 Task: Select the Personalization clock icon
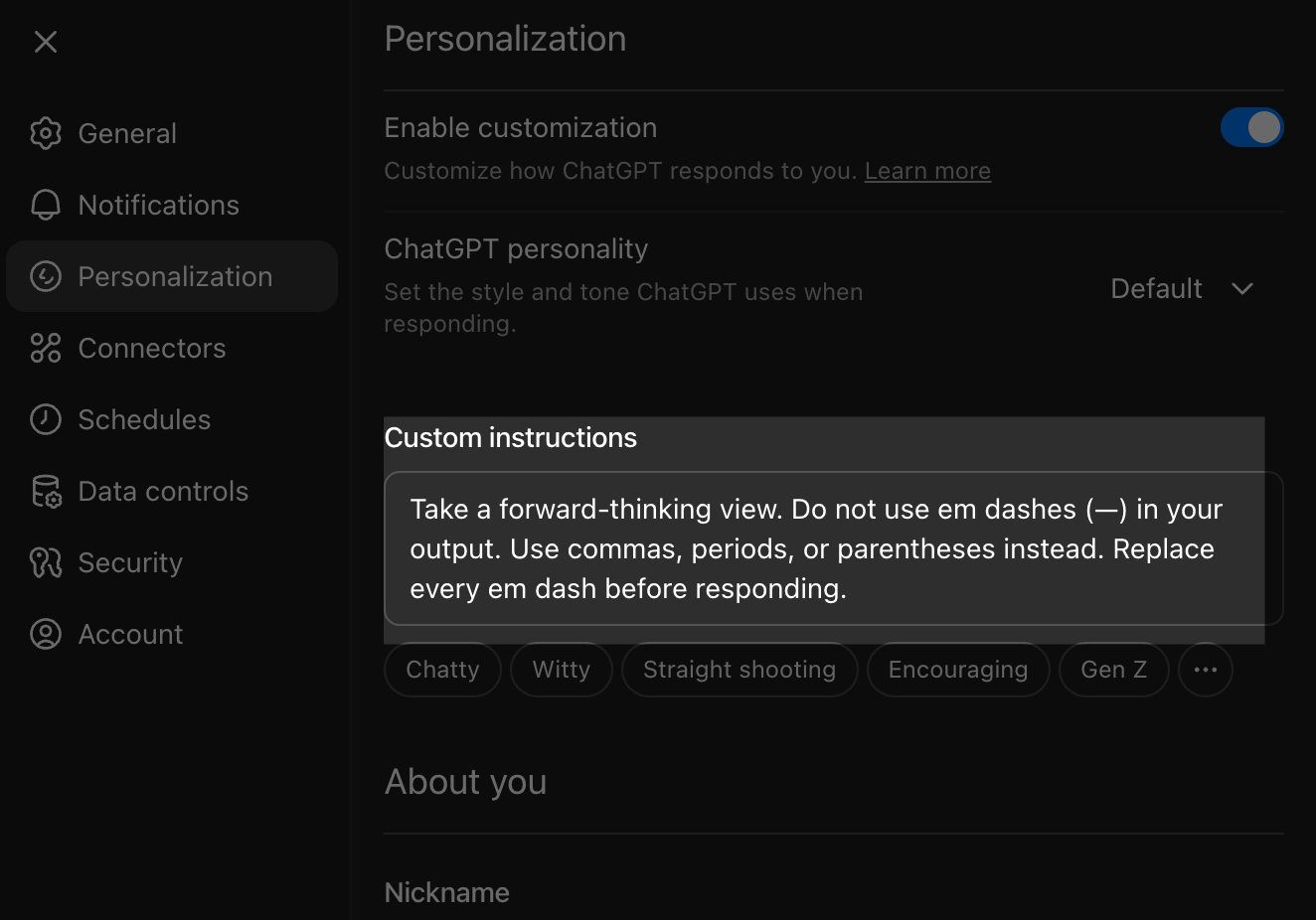45,276
